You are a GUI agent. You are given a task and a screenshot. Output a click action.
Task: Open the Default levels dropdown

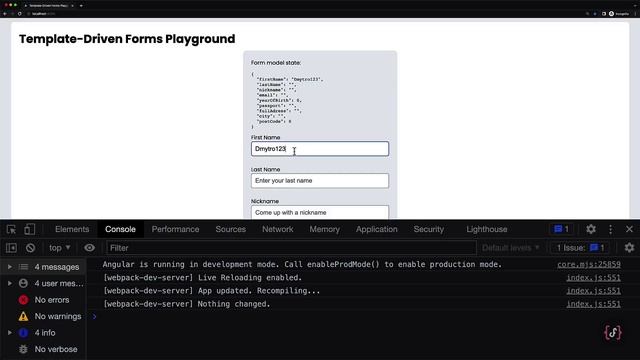tap(511, 248)
